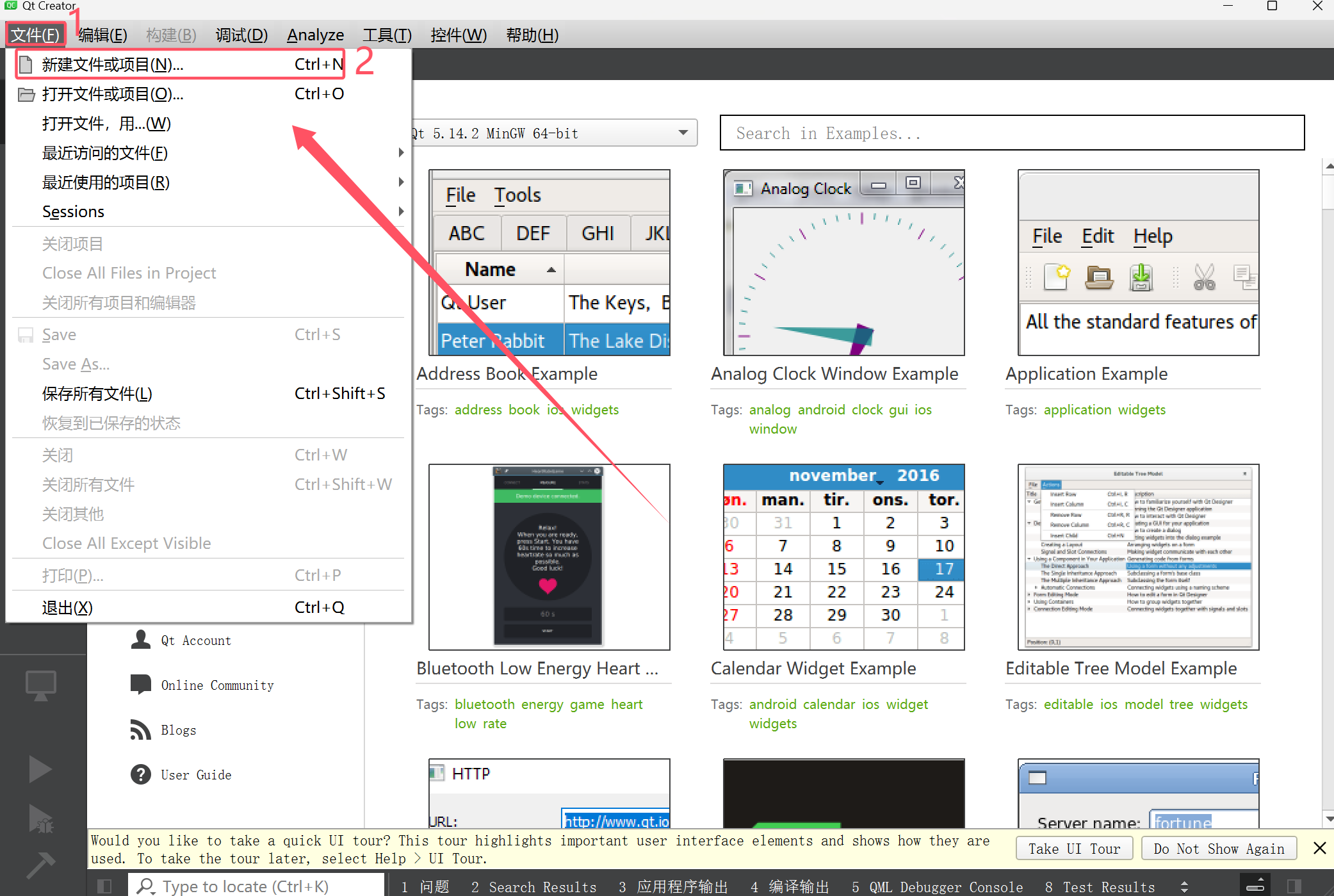The height and width of the screenshot is (896, 1334).
Task: Click the Do Not Show Again button
Action: tap(1219, 849)
